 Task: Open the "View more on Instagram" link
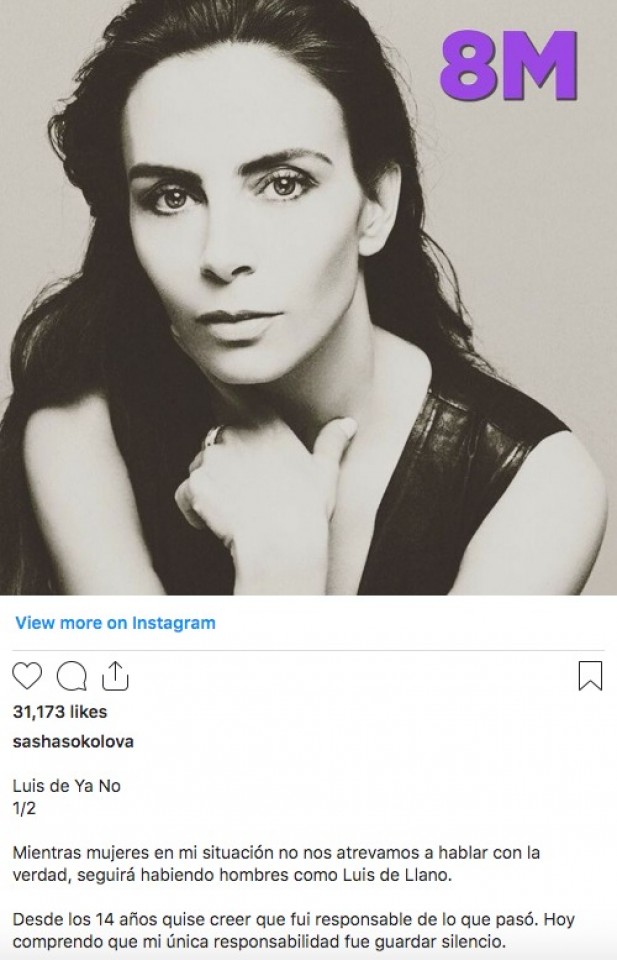click(x=115, y=622)
